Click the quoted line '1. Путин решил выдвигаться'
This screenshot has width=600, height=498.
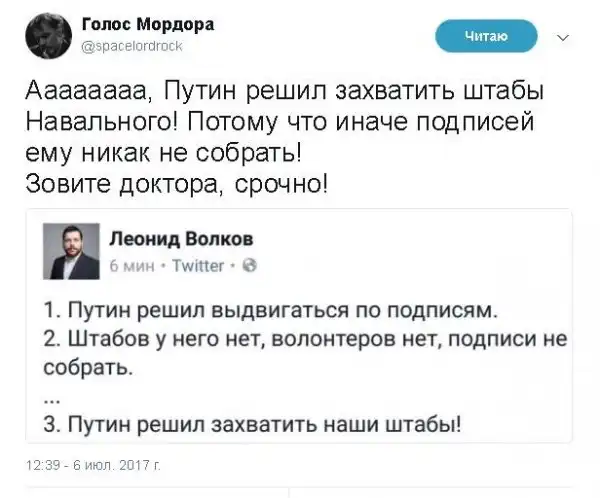(269, 308)
